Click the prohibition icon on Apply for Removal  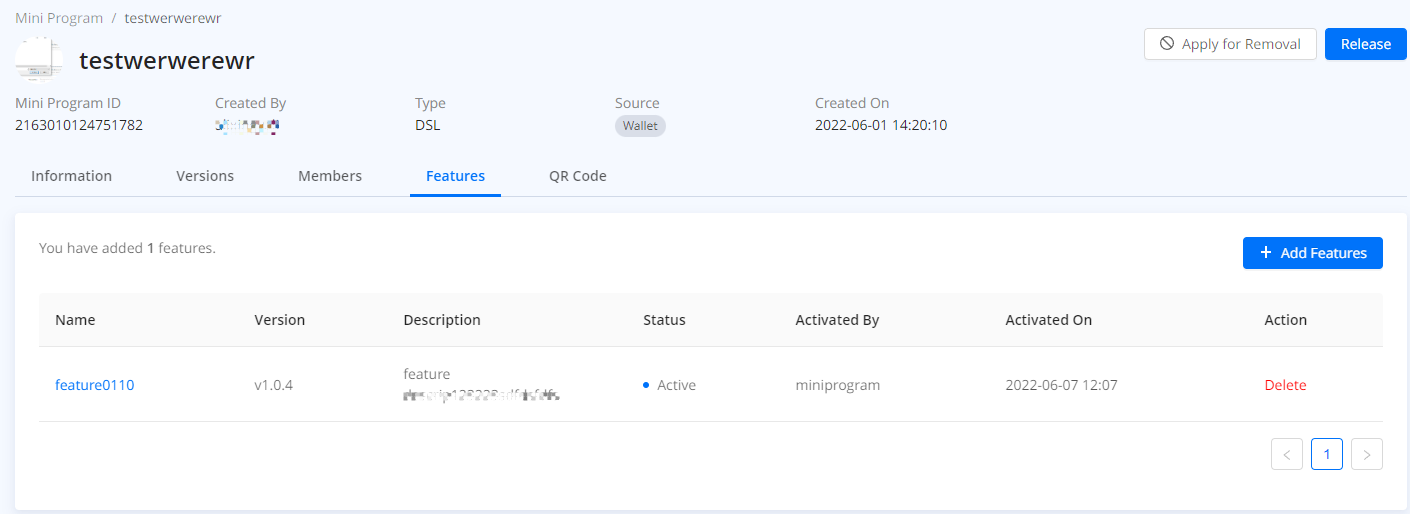point(1166,44)
